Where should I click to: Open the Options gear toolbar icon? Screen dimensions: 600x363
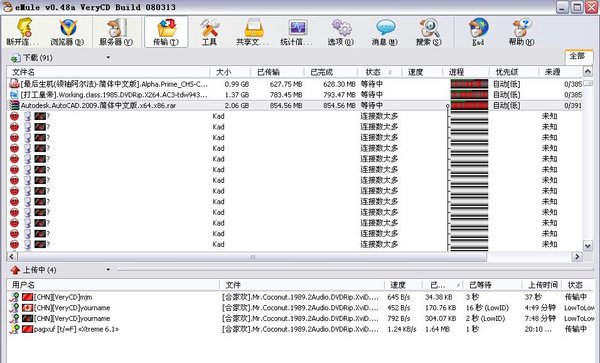[x=341, y=28]
